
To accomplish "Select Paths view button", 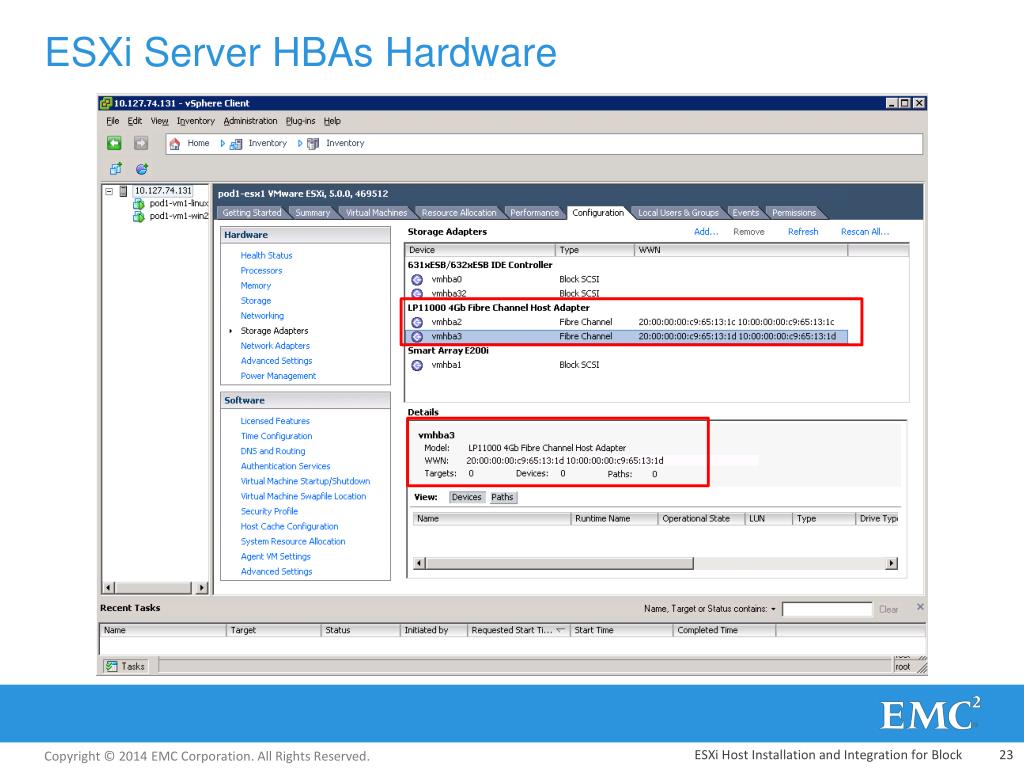I will click(502, 498).
